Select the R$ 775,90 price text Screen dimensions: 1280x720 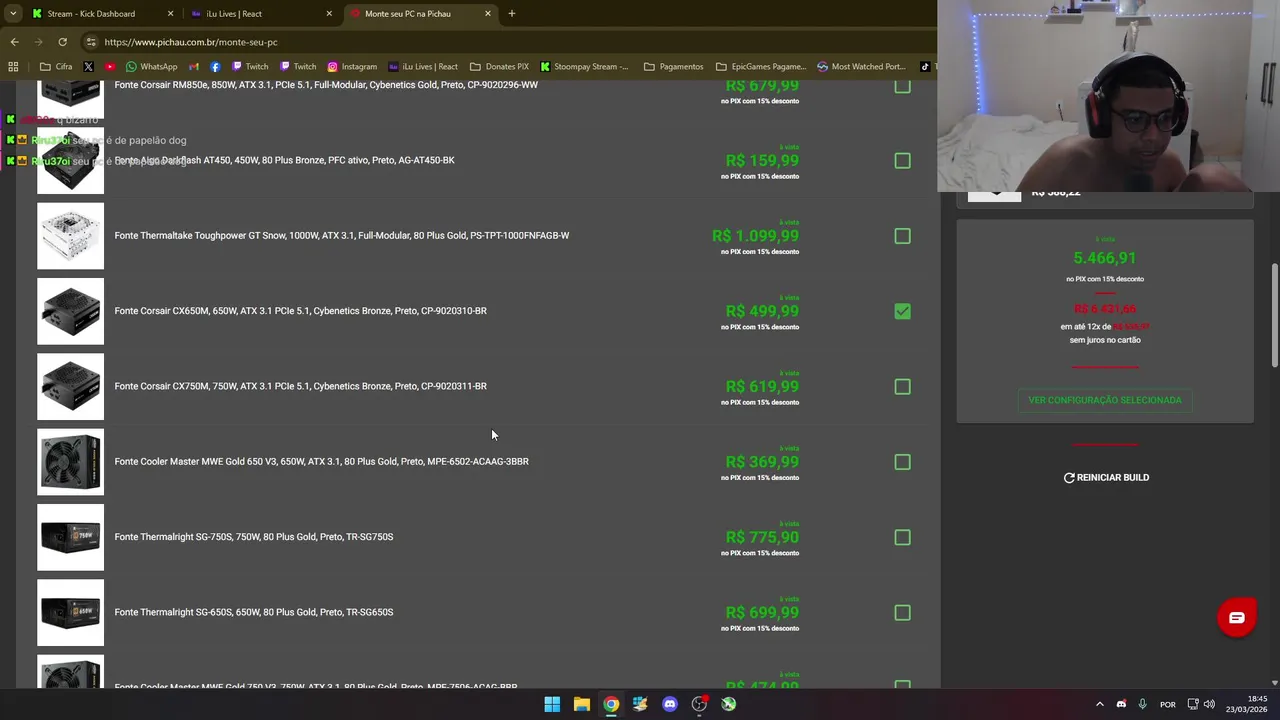point(762,537)
